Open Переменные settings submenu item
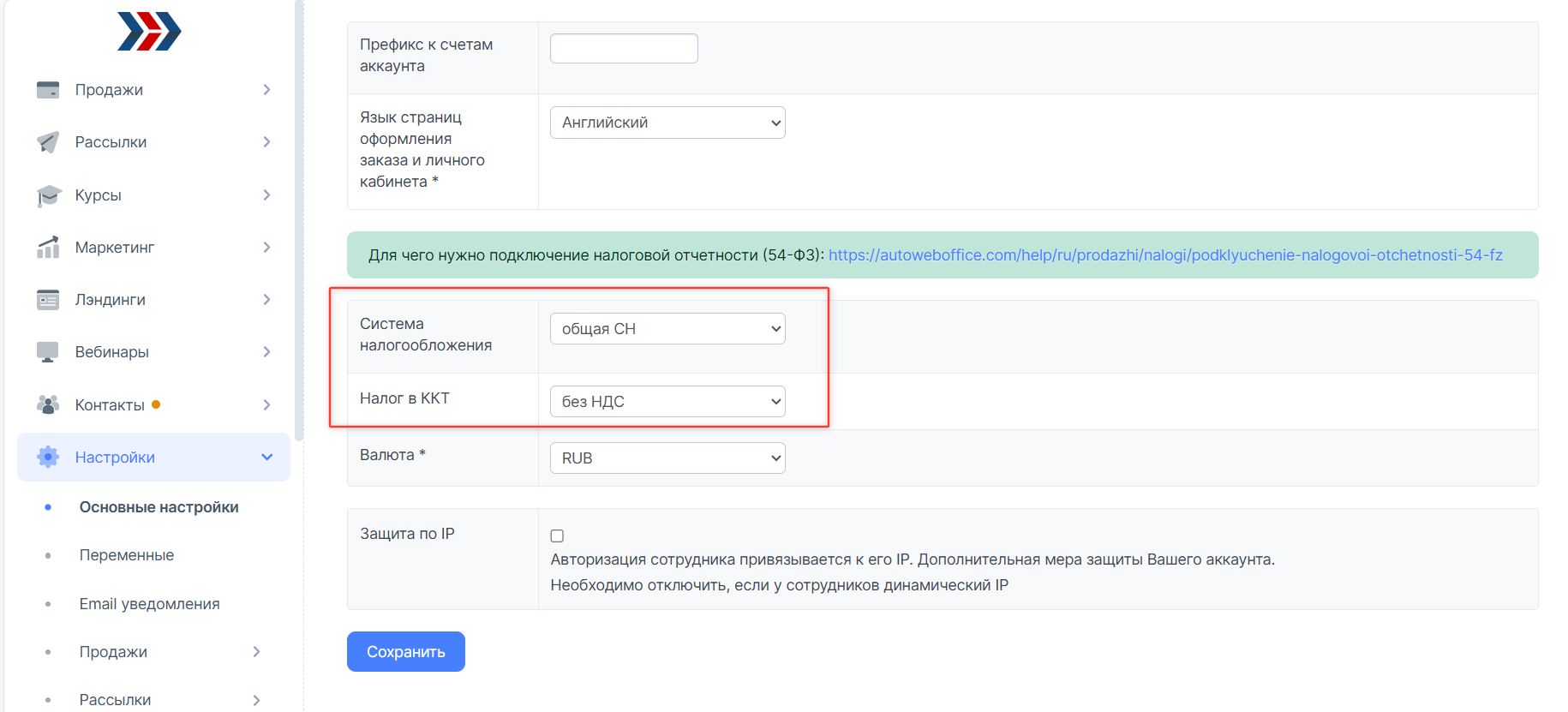 (x=127, y=555)
